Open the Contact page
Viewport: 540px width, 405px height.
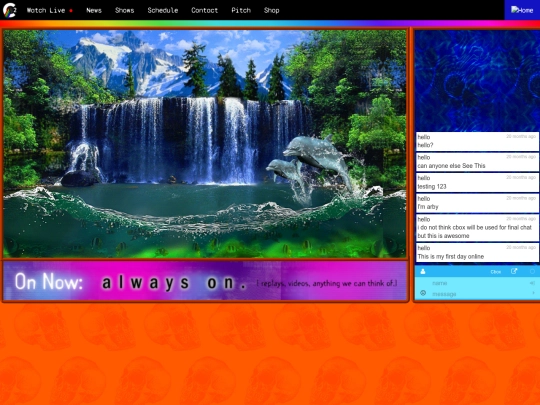(x=205, y=10)
